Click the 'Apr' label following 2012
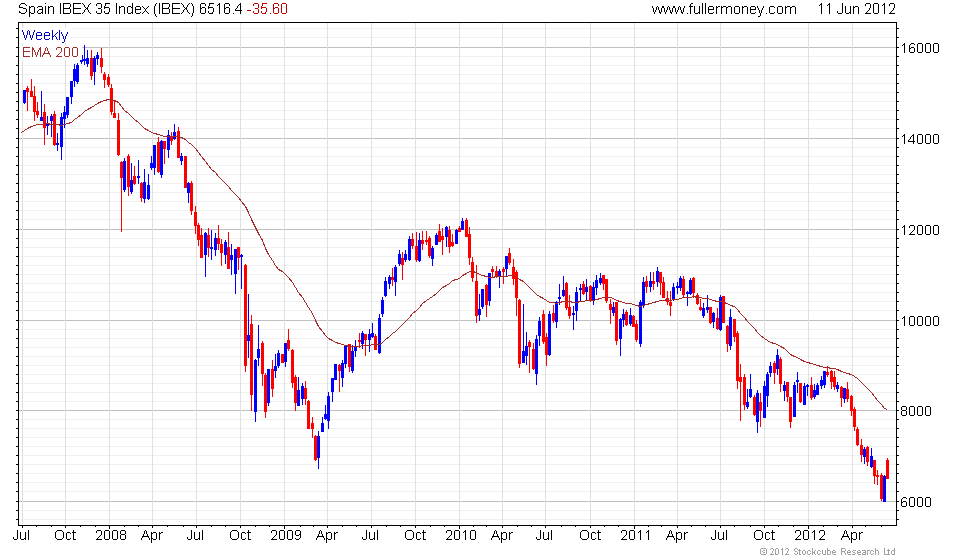 click(x=852, y=536)
